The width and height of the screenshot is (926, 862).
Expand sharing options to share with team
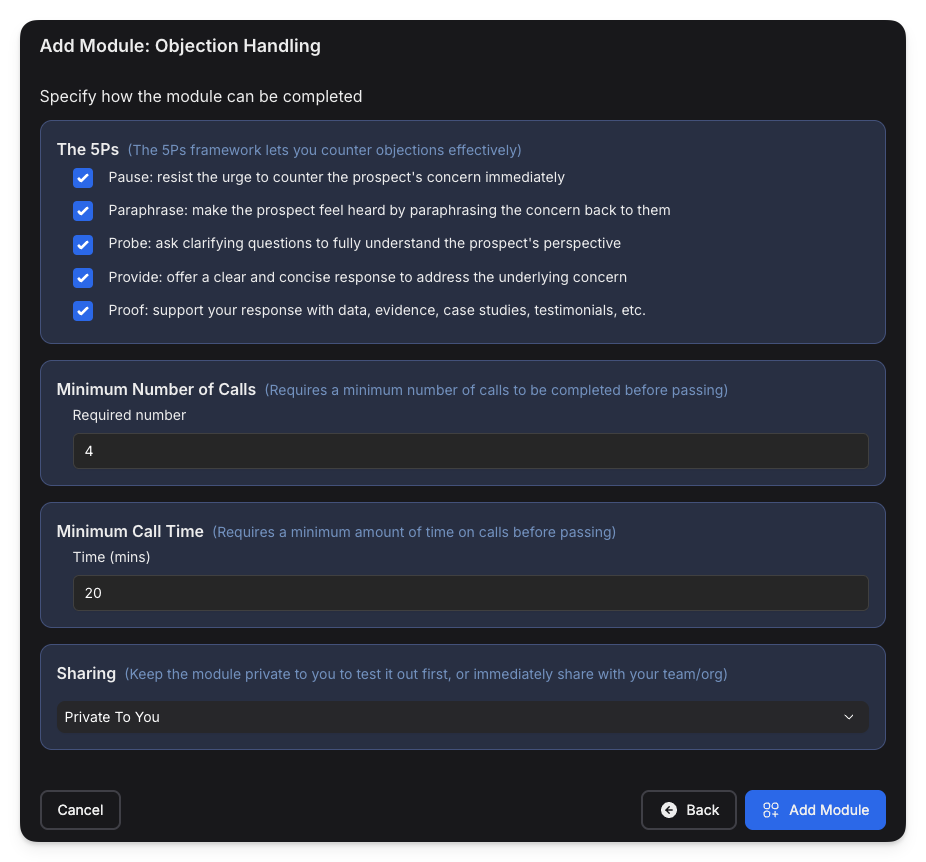[463, 717]
